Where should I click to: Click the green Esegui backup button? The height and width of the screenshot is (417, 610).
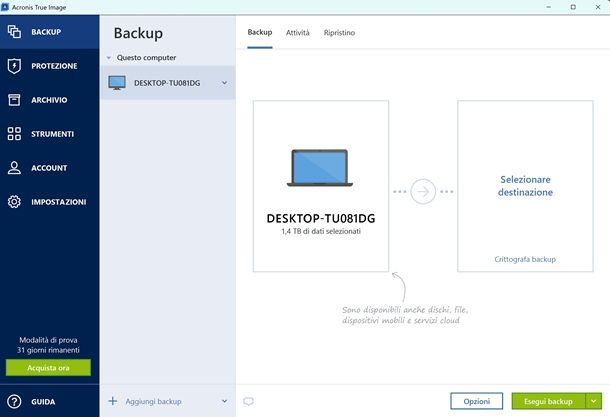(x=548, y=401)
